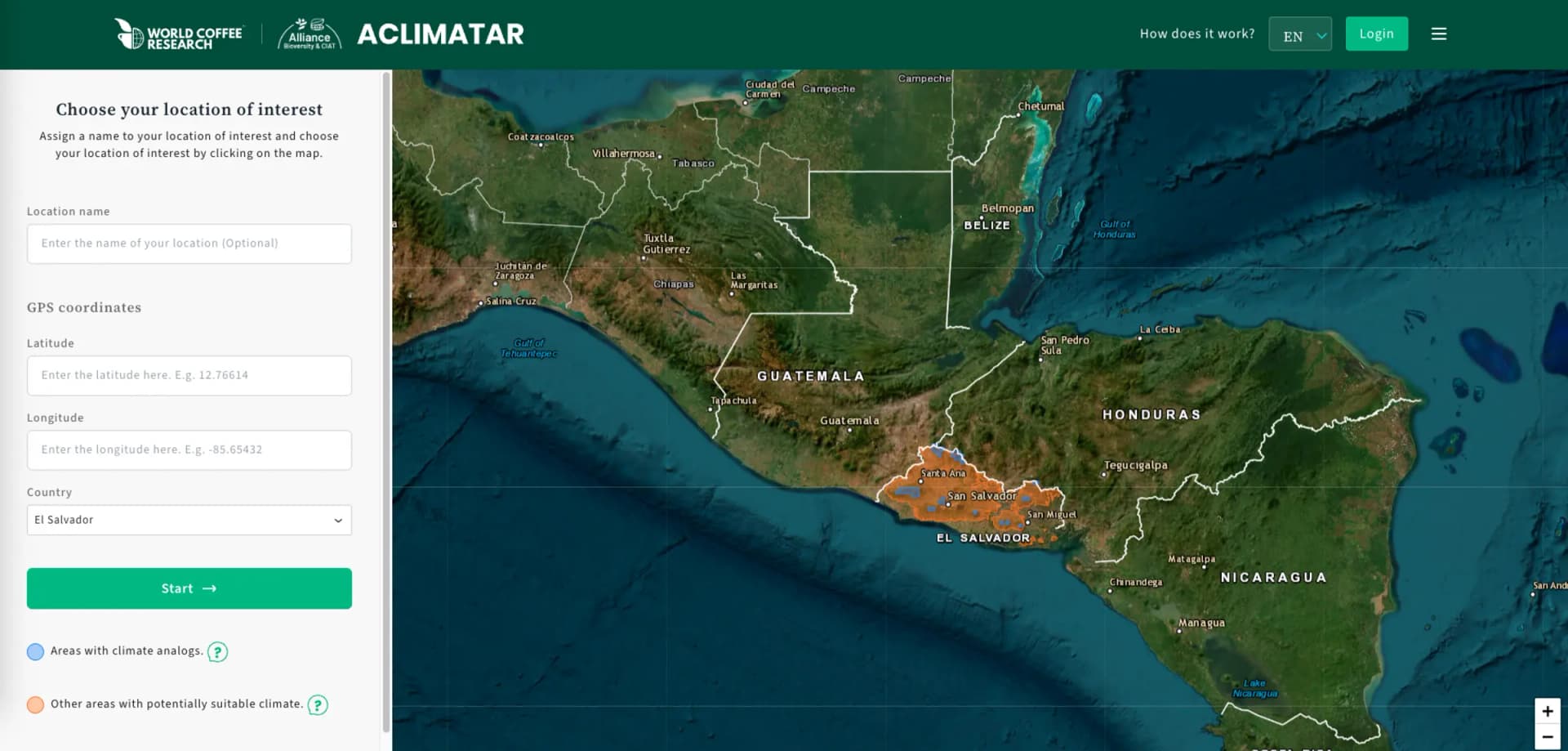Select the Login button
Viewport: 1568px width, 751px height.
click(x=1376, y=34)
